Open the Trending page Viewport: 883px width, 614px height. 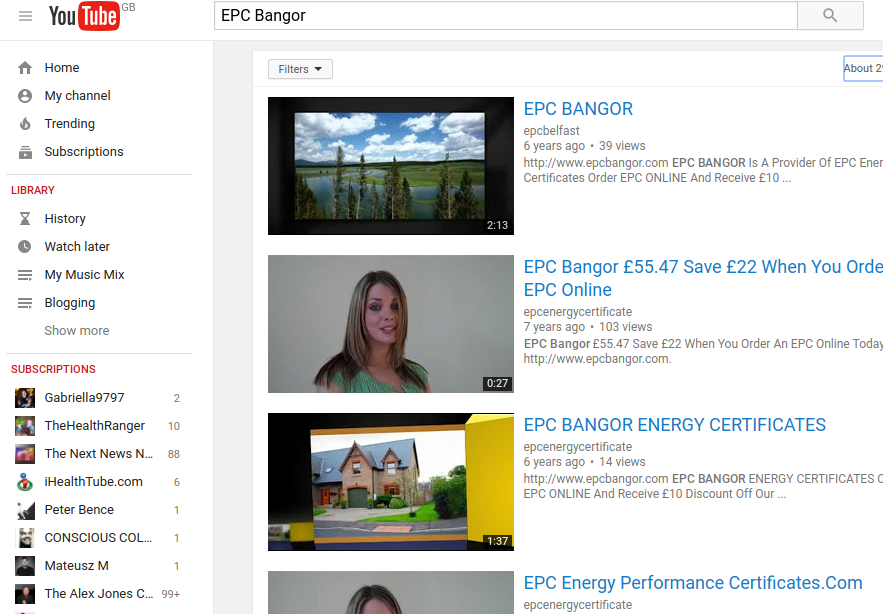point(70,124)
